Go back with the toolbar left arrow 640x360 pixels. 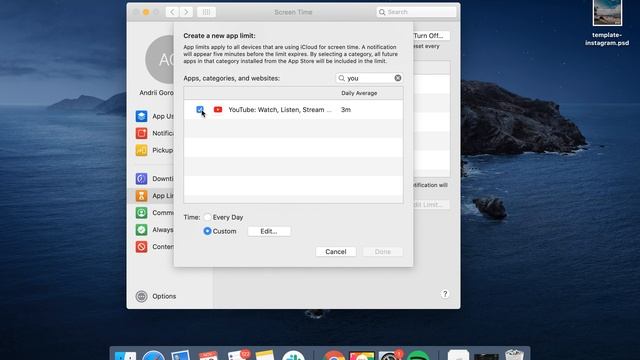tap(172, 12)
